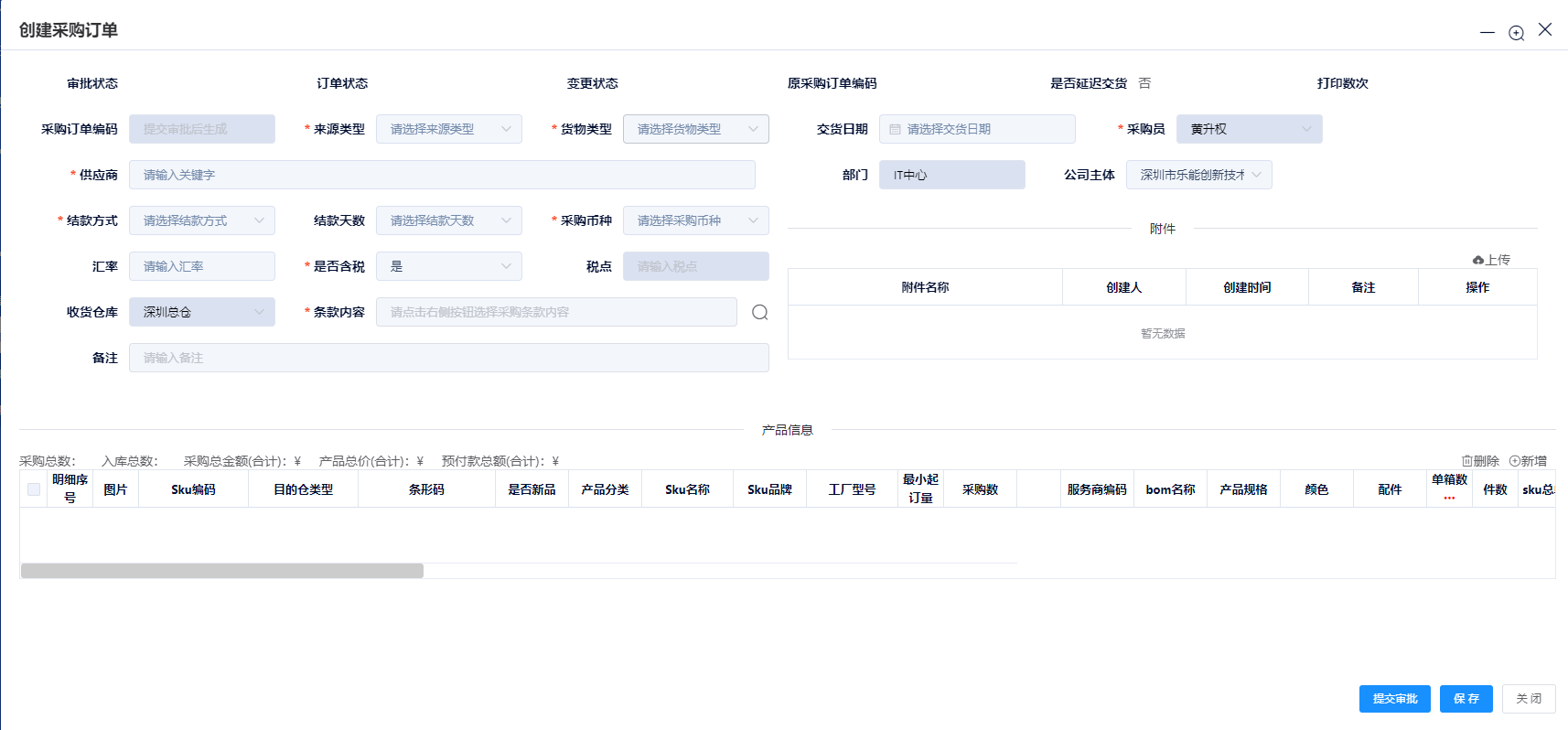The image size is (1568, 730).
Task: Click the calendar icon in 交货日期 field
Action: [895, 130]
